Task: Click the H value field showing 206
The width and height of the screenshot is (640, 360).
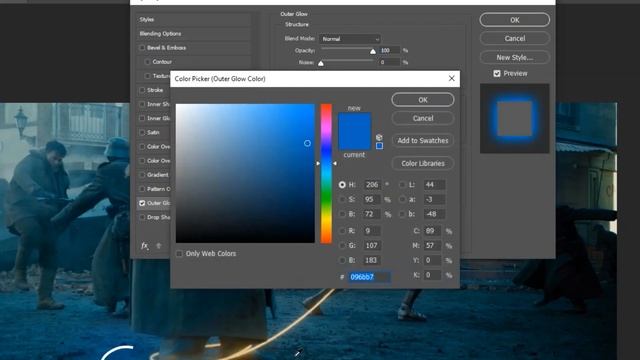Action: point(372,185)
